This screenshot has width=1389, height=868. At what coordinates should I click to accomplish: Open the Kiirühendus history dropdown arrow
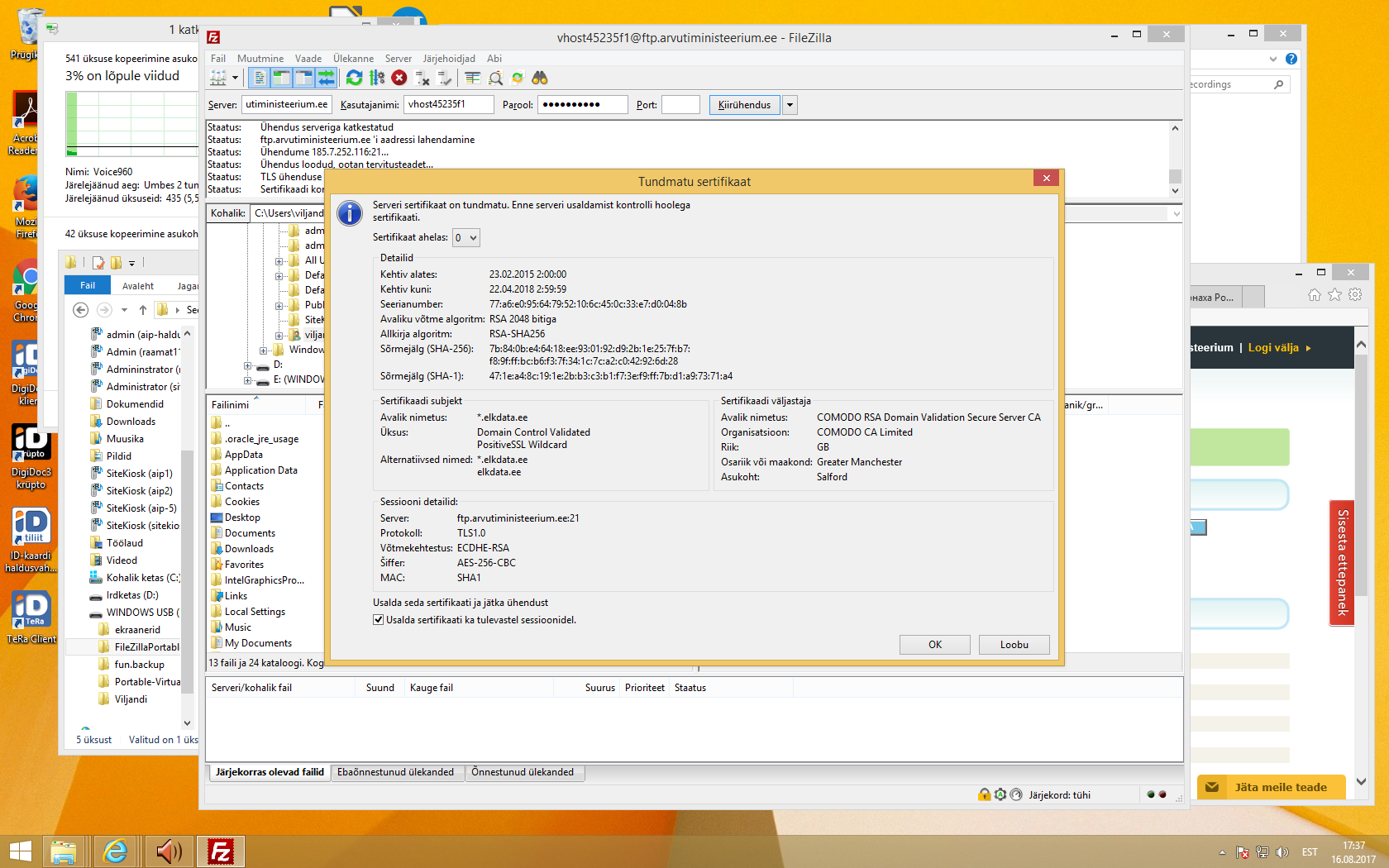pyautogui.click(x=790, y=105)
